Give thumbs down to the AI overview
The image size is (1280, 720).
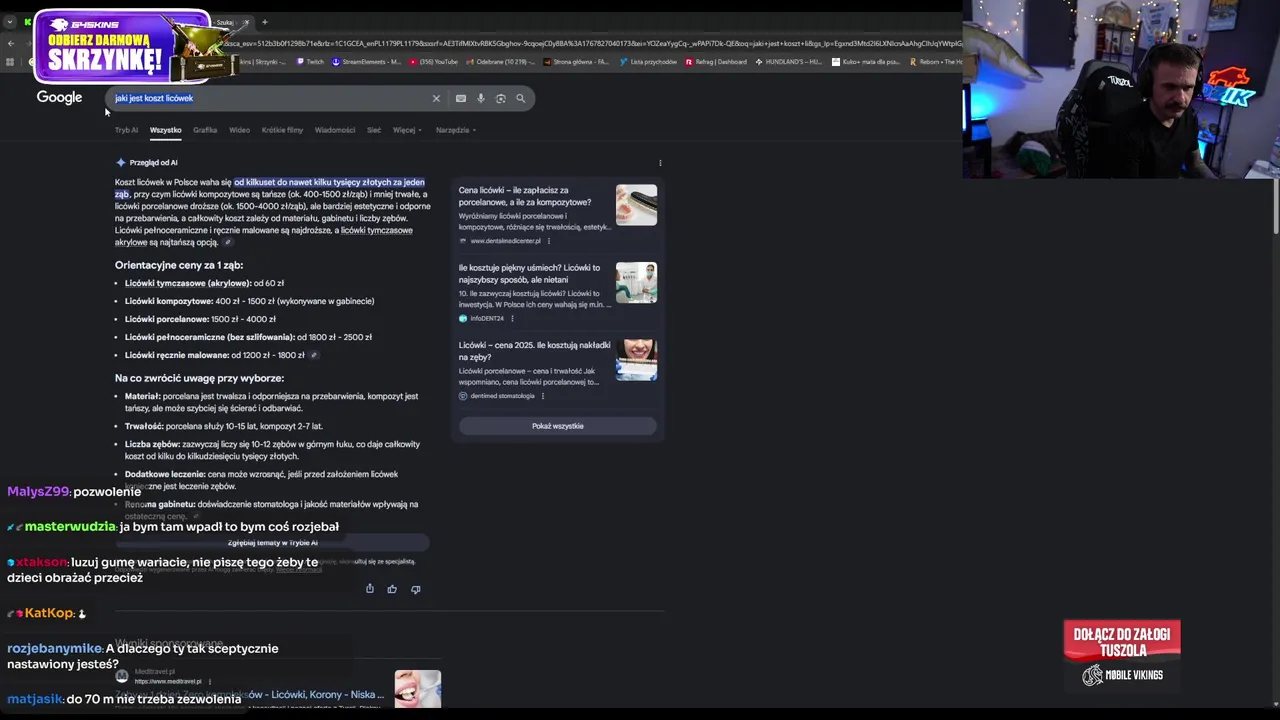coord(415,589)
